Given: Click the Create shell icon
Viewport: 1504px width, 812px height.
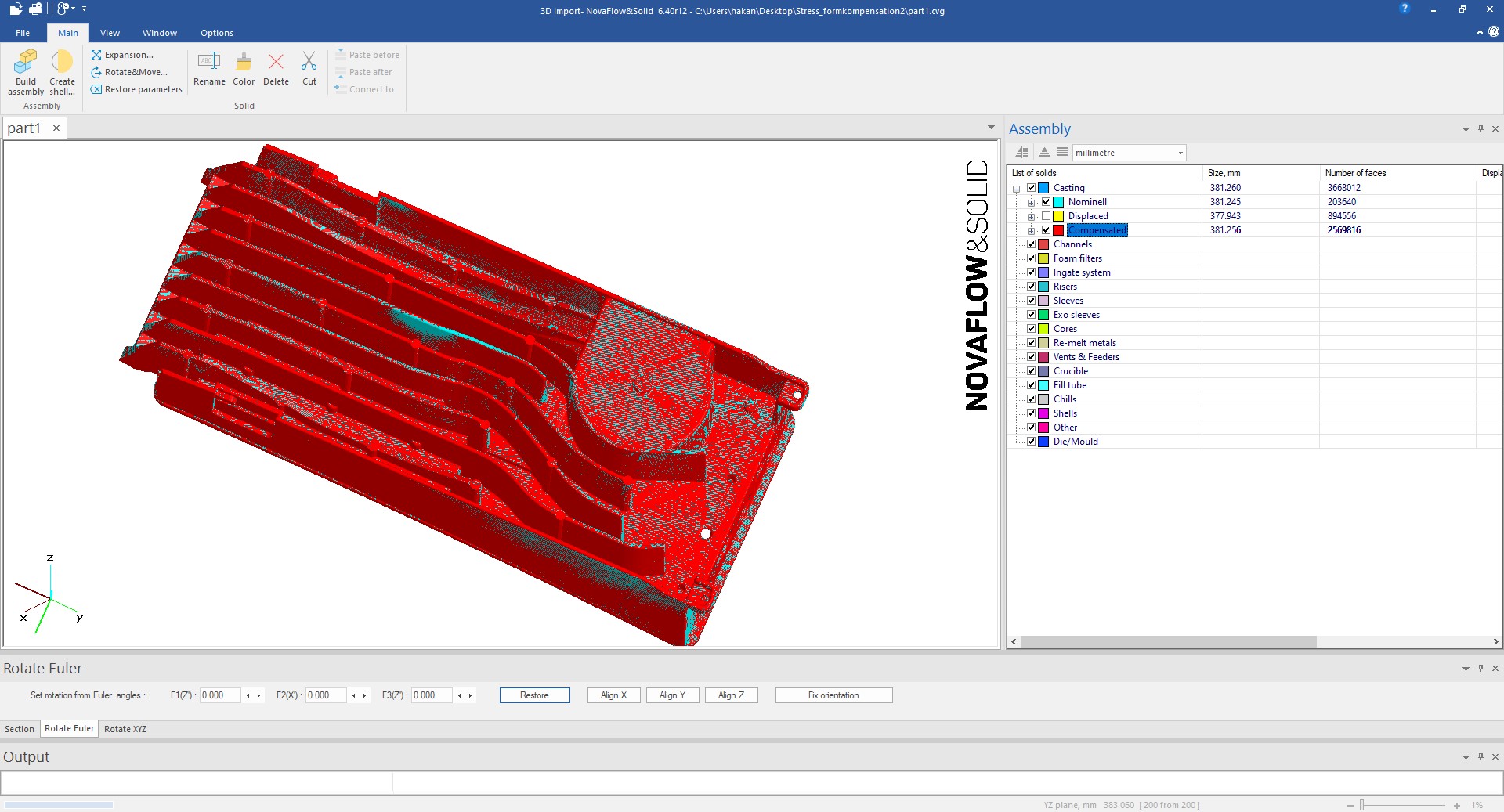Looking at the screenshot, I should click(62, 63).
